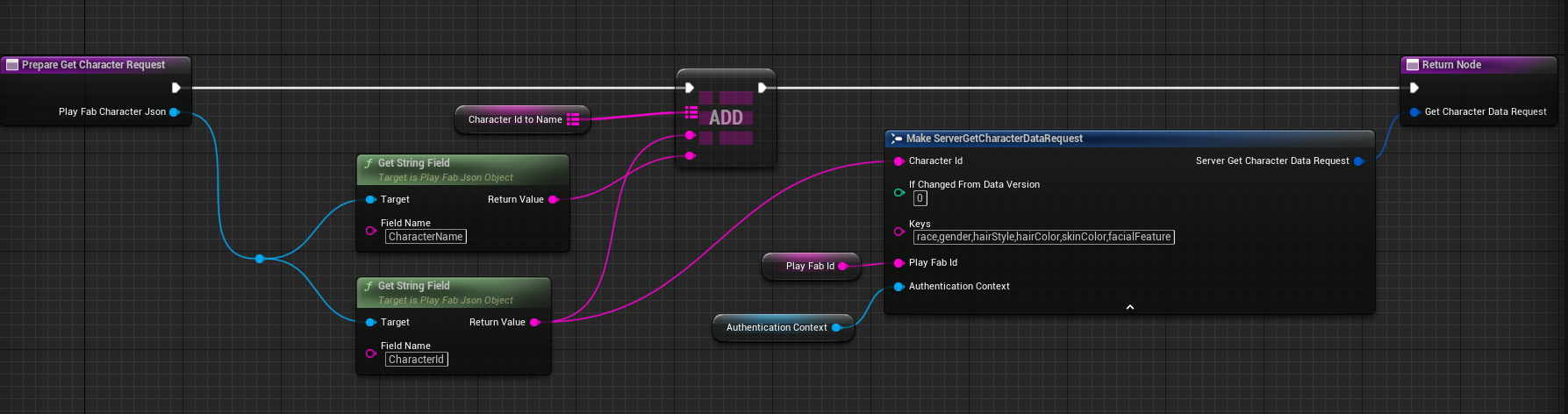Click the Play Fab Id input pin on Make node
The image size is (1568, 414).
tap(899, 263)
